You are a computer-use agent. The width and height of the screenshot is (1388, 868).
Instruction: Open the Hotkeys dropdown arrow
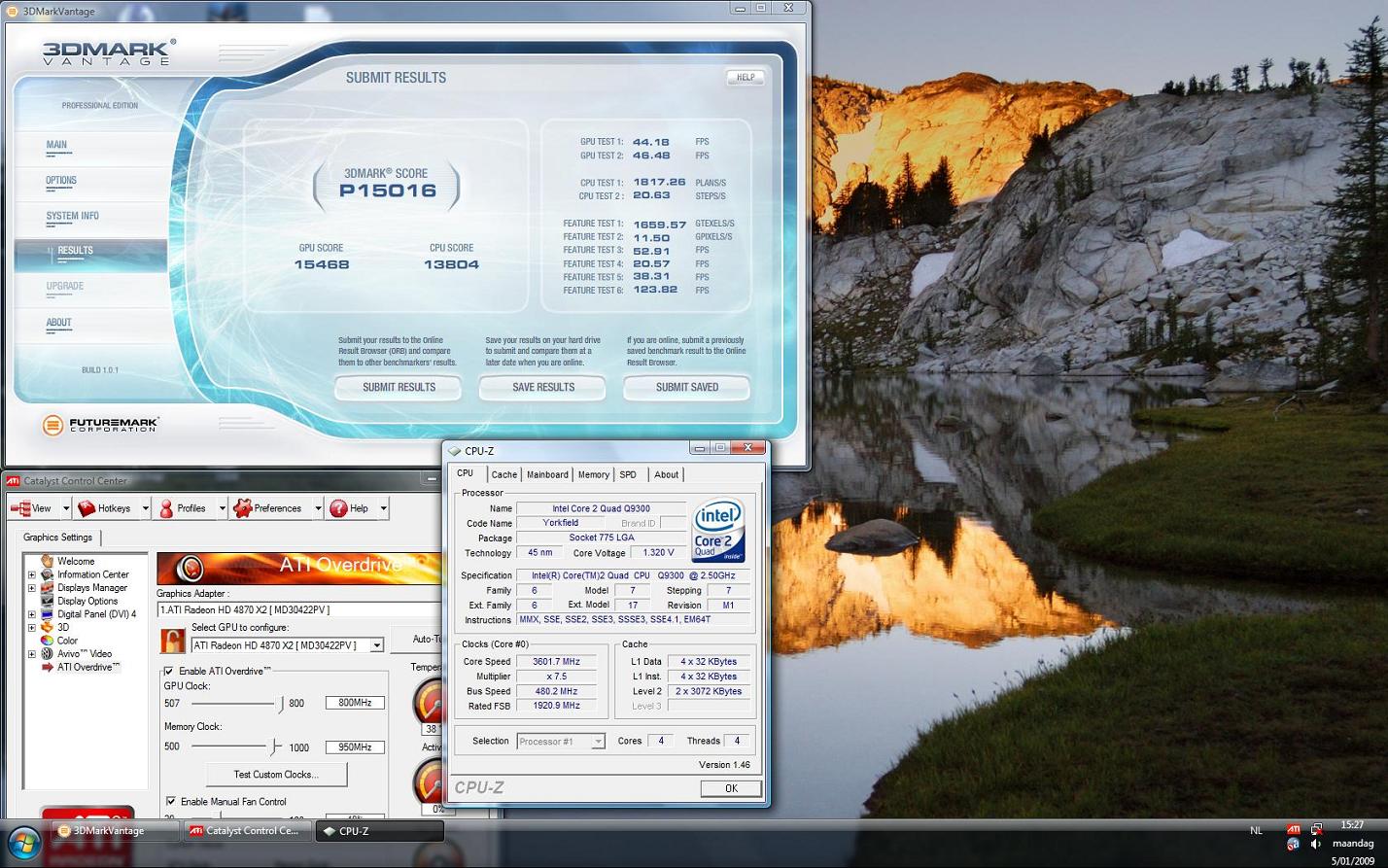(146, 508)
